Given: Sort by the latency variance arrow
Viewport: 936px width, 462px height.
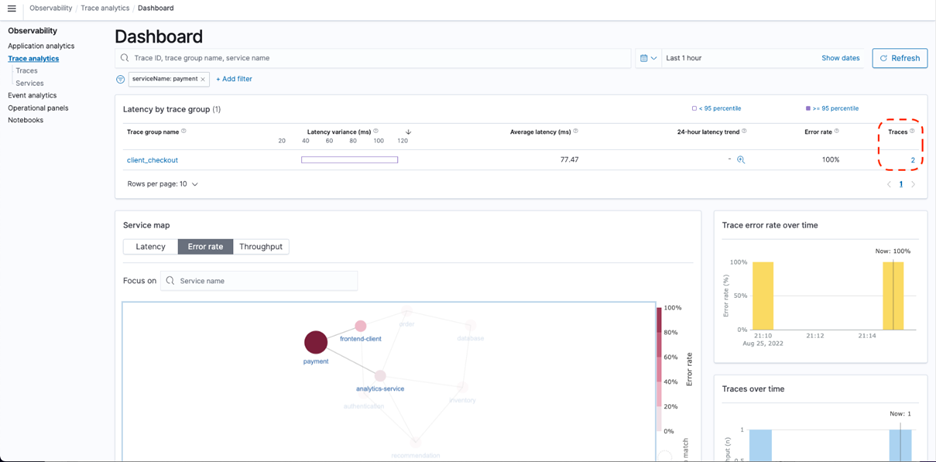Looking at the screenshot, I should (408, 131).
